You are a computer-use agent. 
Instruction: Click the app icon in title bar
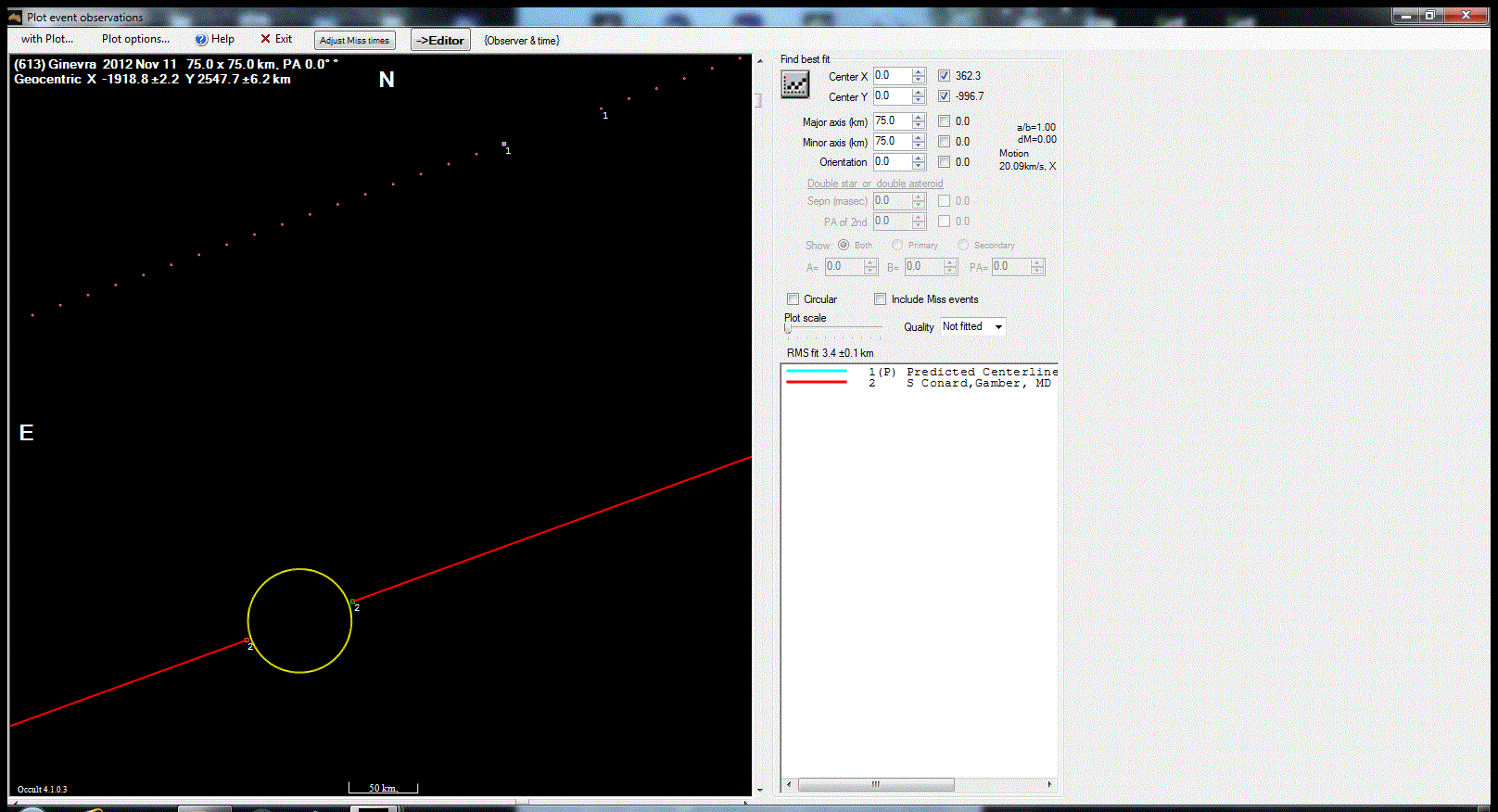pos(14,17)
